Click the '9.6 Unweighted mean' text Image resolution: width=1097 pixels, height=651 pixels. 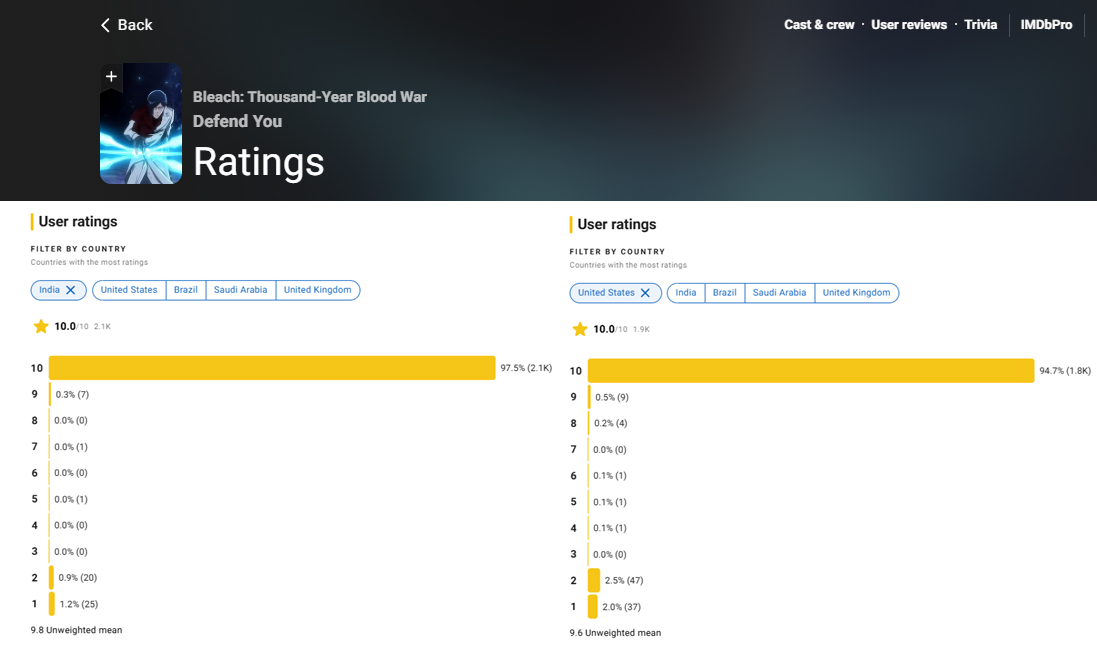(615, 633)
